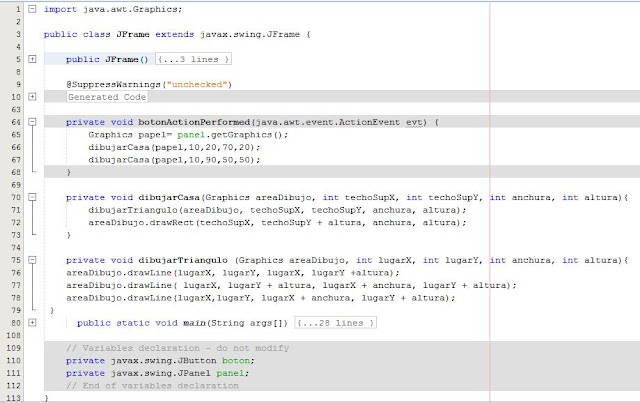
Task: Click the 'dibujarTriangulo(areaDibujo' call on line 71
Action: point(163,210)
